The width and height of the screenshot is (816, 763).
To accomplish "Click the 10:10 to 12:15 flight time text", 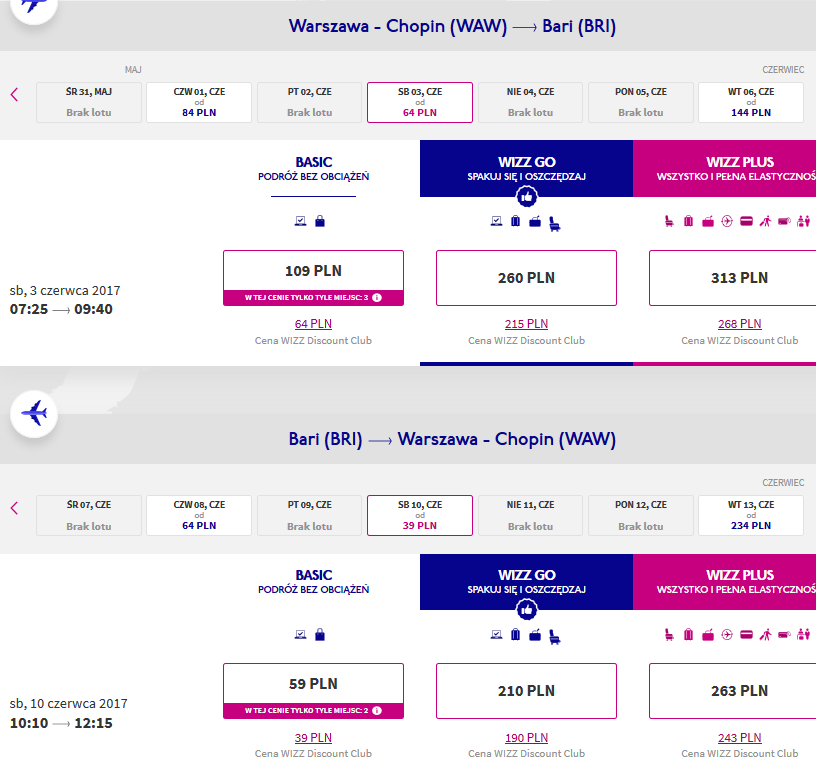I will click(x=61, y=723).
